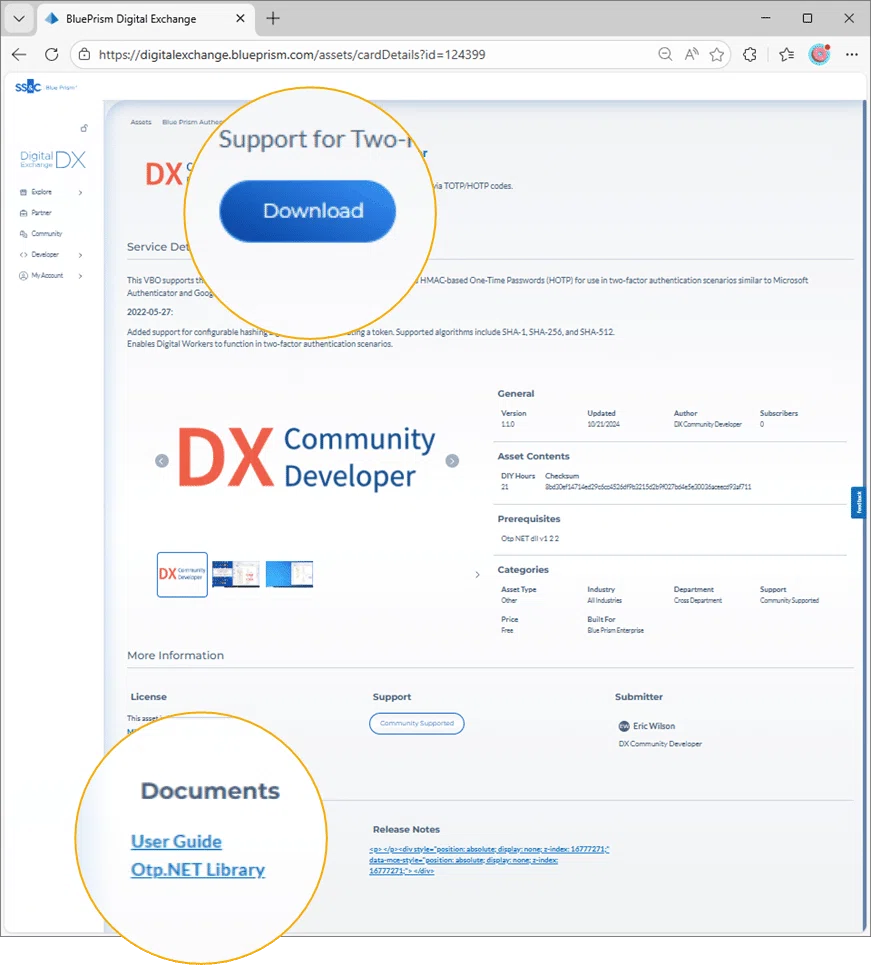Select the DX Community Developer thumbnail
Screen dimensions: 871x965
pyautogui.click(x=182, y=574)
